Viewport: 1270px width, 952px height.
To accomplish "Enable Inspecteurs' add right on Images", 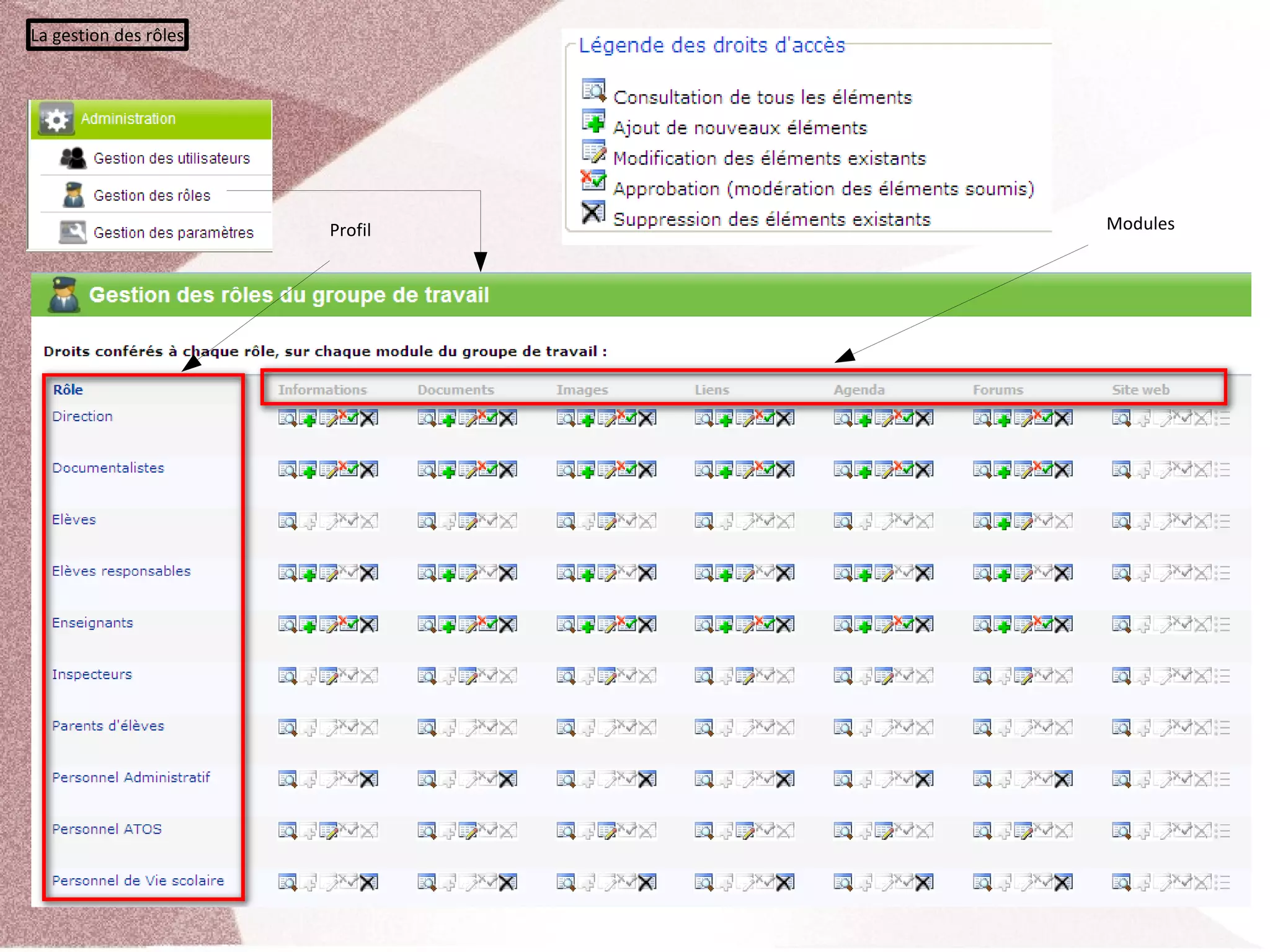I will point(586,676).
